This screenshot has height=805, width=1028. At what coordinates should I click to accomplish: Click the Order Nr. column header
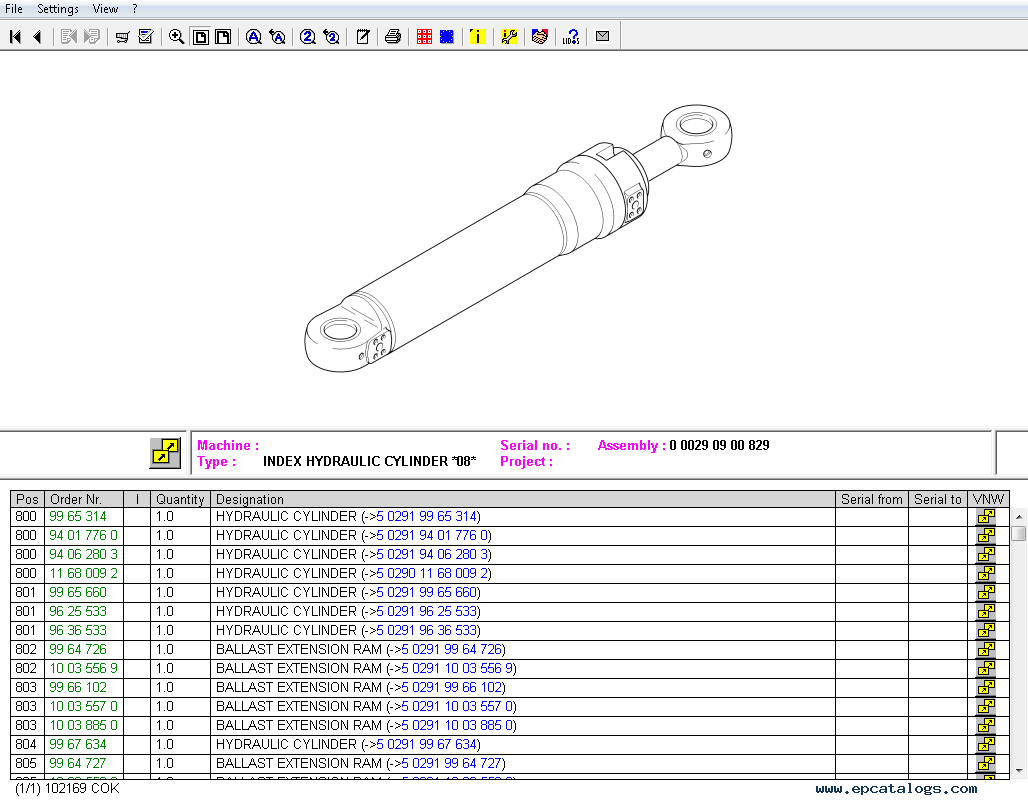click(x=84, y=500)
